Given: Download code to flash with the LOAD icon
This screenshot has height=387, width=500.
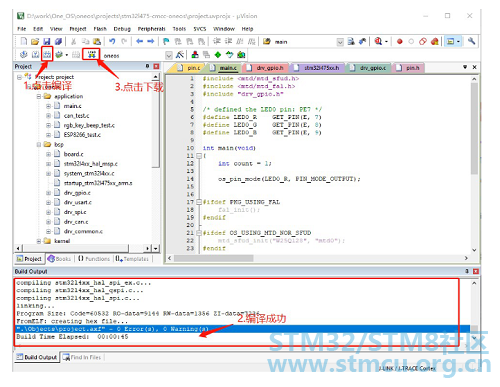Looking at the screenshot, I should click(91, 55).
